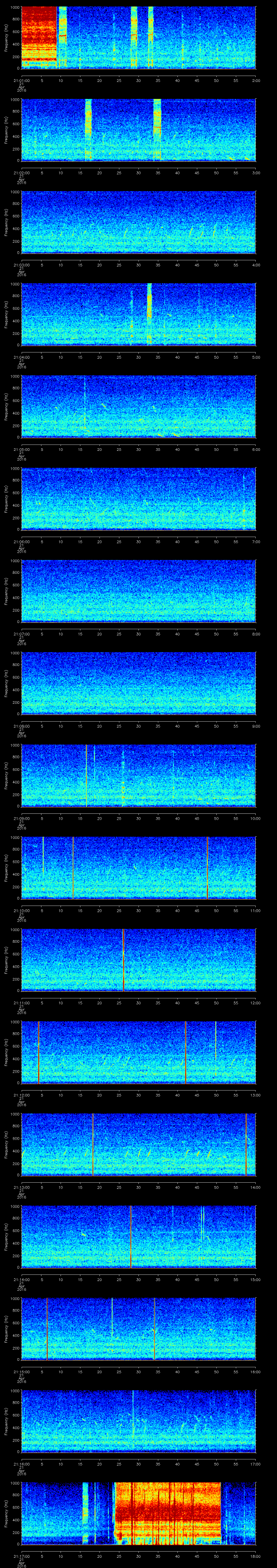Open the spectrogram panel starting at 21:03:00
Viewport: 277px width, 1568px height.
click(138, 222)
